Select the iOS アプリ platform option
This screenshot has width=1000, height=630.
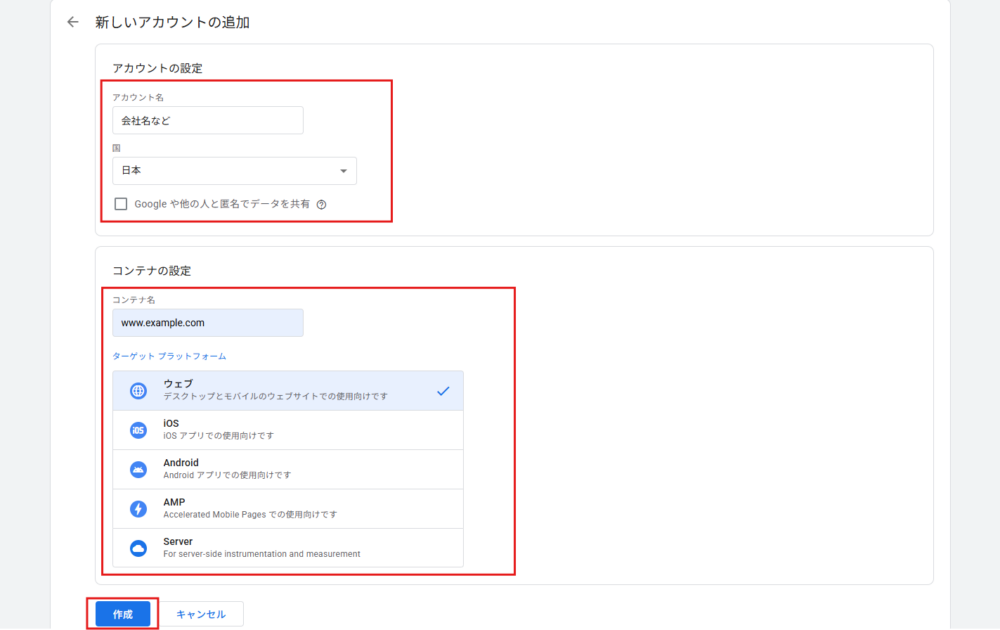point(288,430)
